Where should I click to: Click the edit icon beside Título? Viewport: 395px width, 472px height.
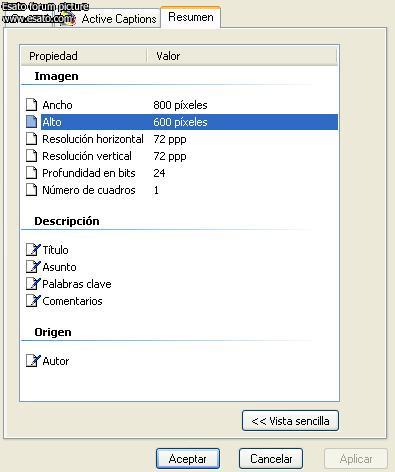33,249
